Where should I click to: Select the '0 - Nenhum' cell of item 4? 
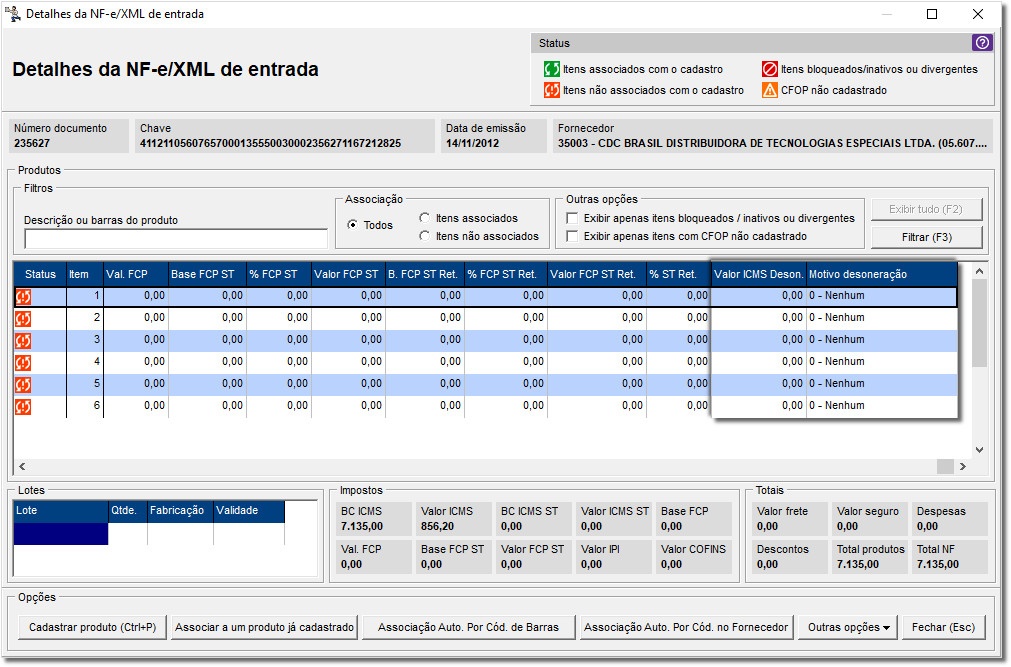coord(881,362)
